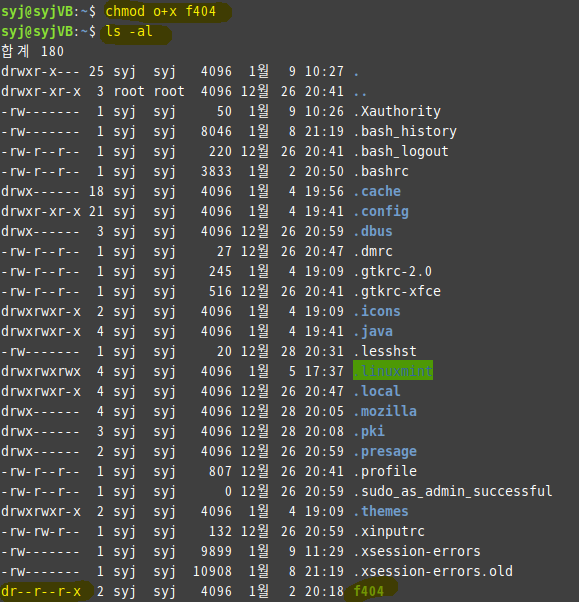The height and width of the screenshot is (602, 579).
Task: Select the .gtkrc-2.0 file name
Action: pyautogui.click(x=393, y=271)
